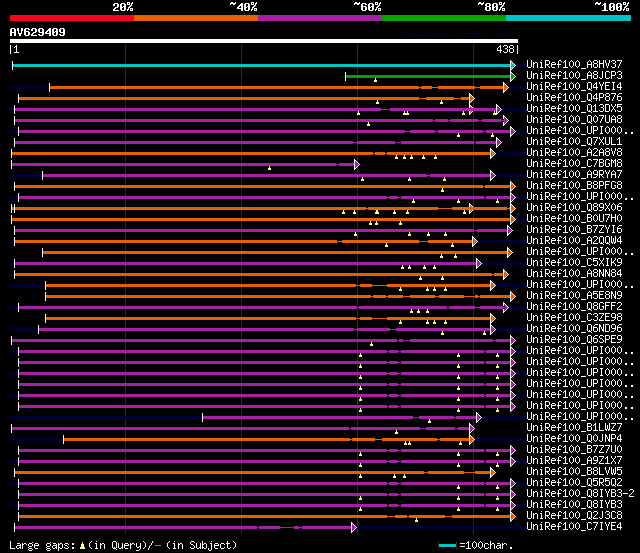Click the UniRef100_Q8IYB3-2 label
This screenshot has width=640, height=553.
point(580,493)
